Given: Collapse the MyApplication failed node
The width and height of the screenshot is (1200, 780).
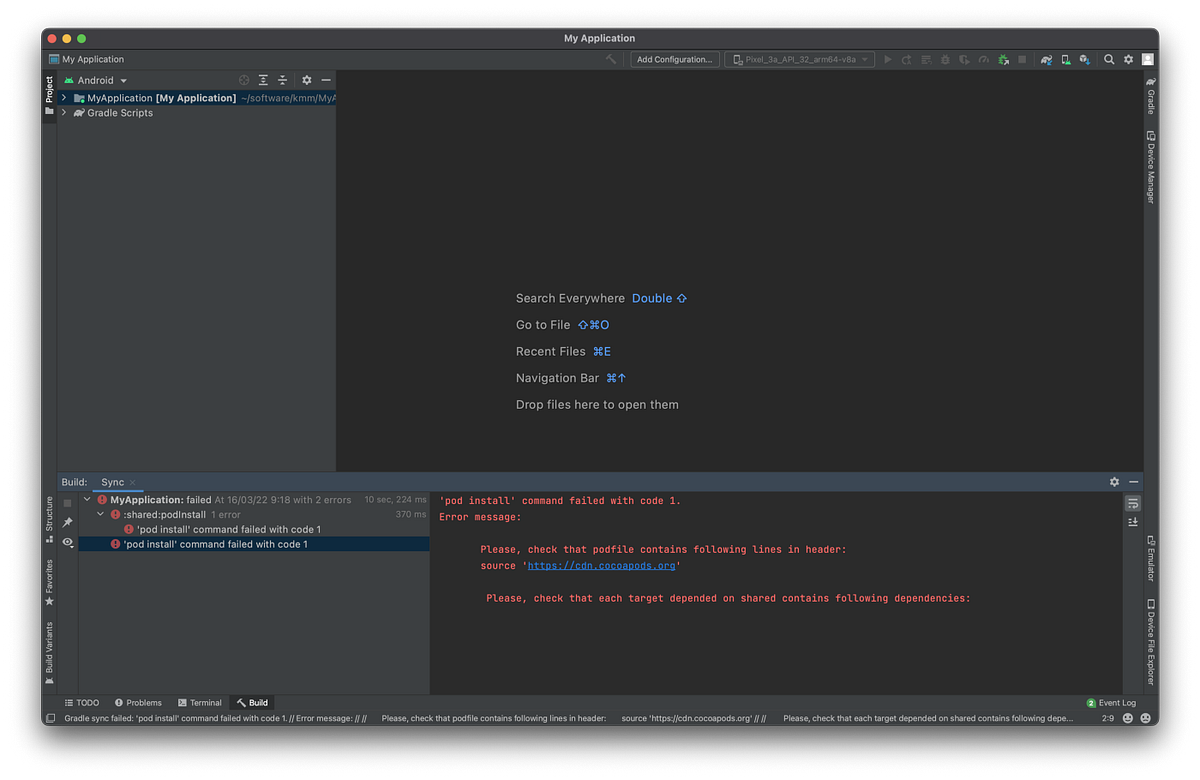Looking at the screenshot, I should [86, 498].
